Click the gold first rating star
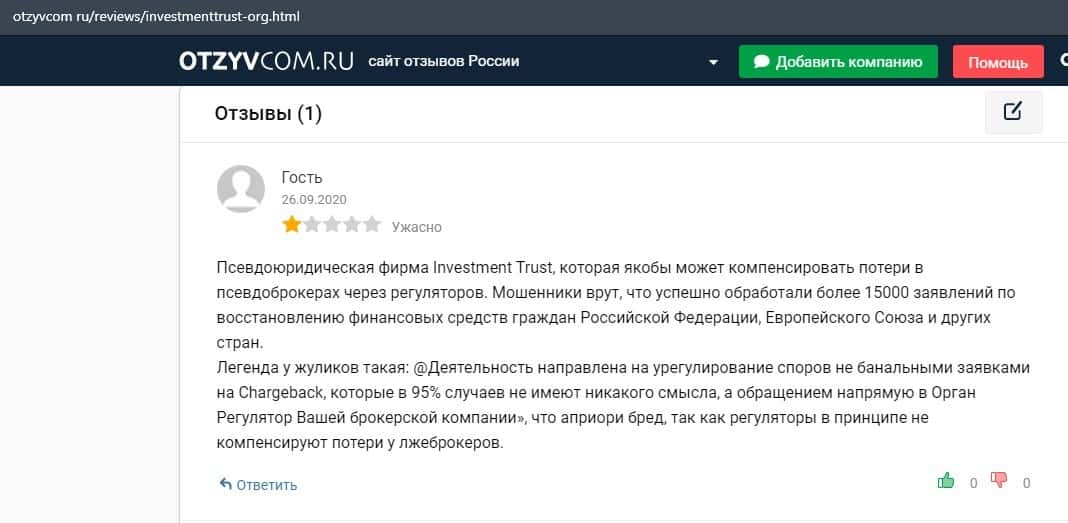Viewport: 1068px width, 523px height. click(291, 225)
